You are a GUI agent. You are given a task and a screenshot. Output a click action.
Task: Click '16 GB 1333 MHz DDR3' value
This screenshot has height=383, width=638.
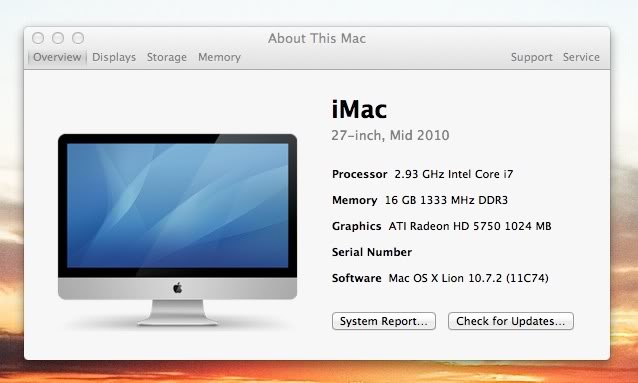point(446,200)
